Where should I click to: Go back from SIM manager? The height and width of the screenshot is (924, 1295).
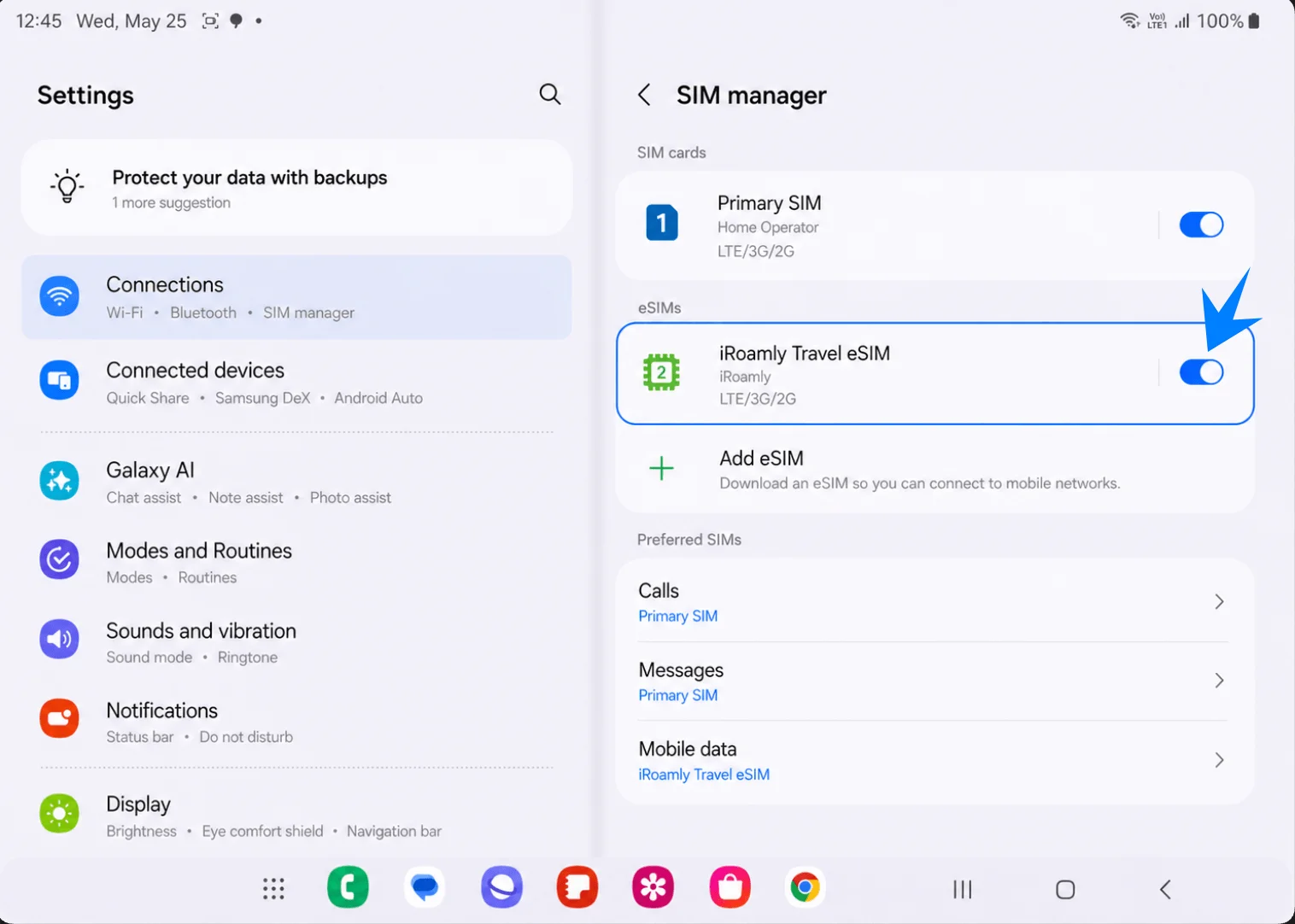point(645,95)
